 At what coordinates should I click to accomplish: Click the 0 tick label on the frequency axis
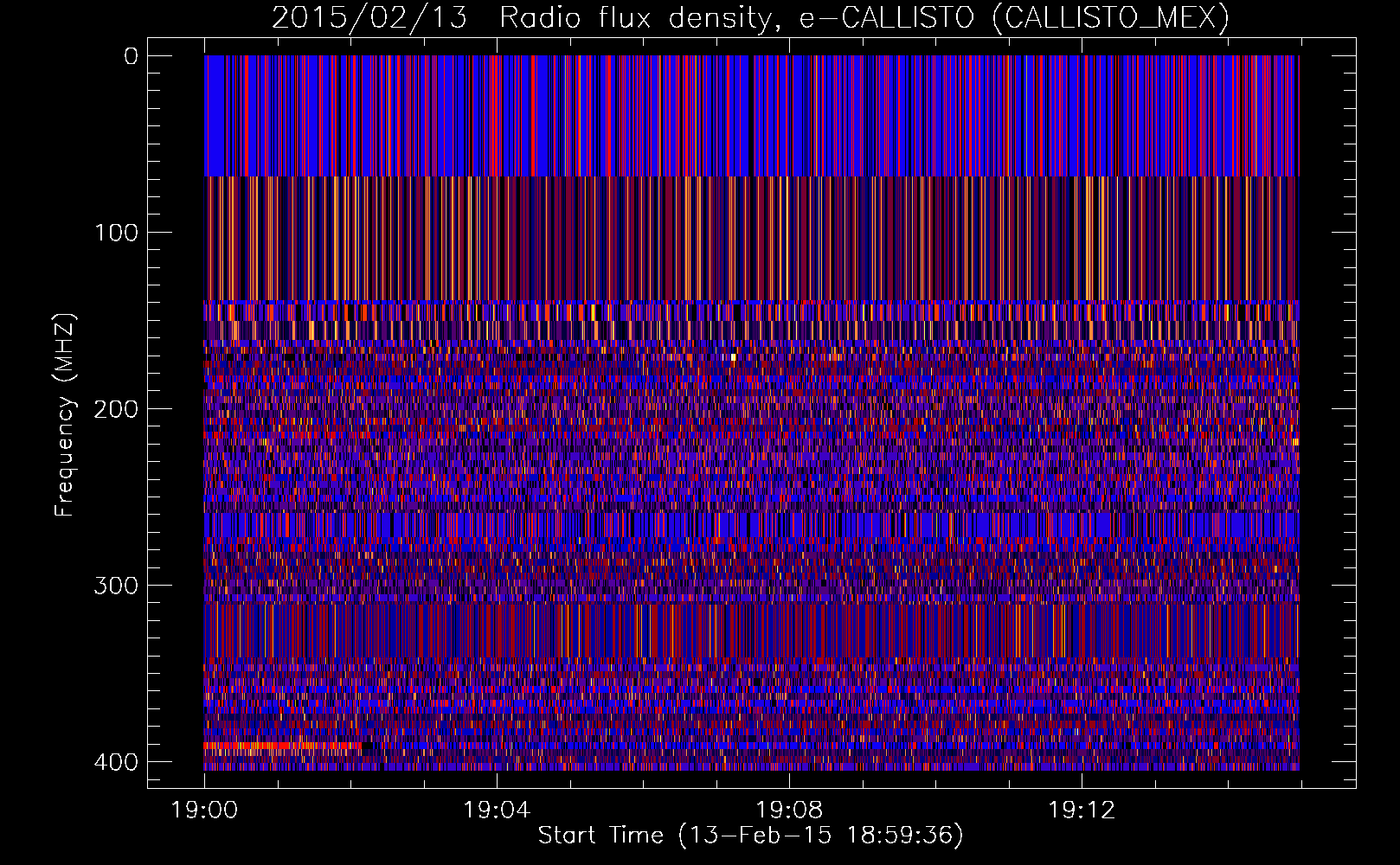[x=132, y=57]
